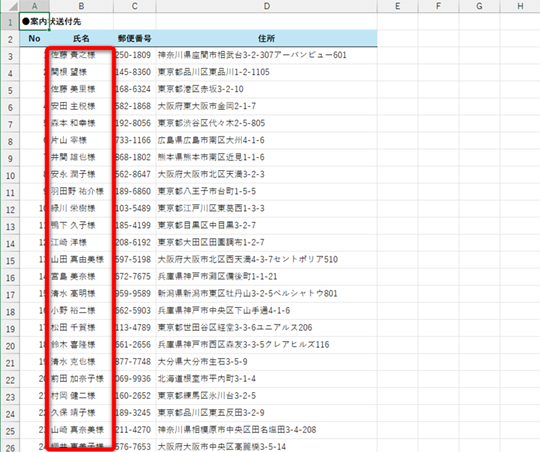
Task: Click postal code cell '250-1809'
Action: click(x=135, y=55)
